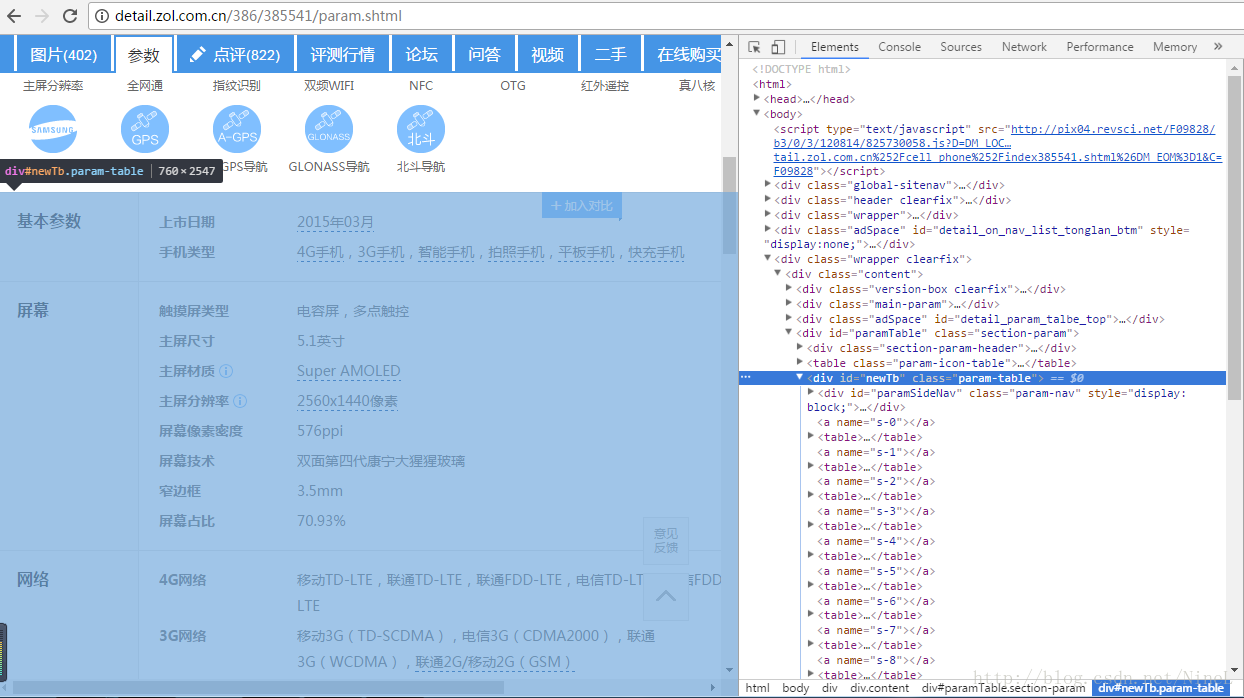
Task: Expand the section-param-header div
Action: 800,348
